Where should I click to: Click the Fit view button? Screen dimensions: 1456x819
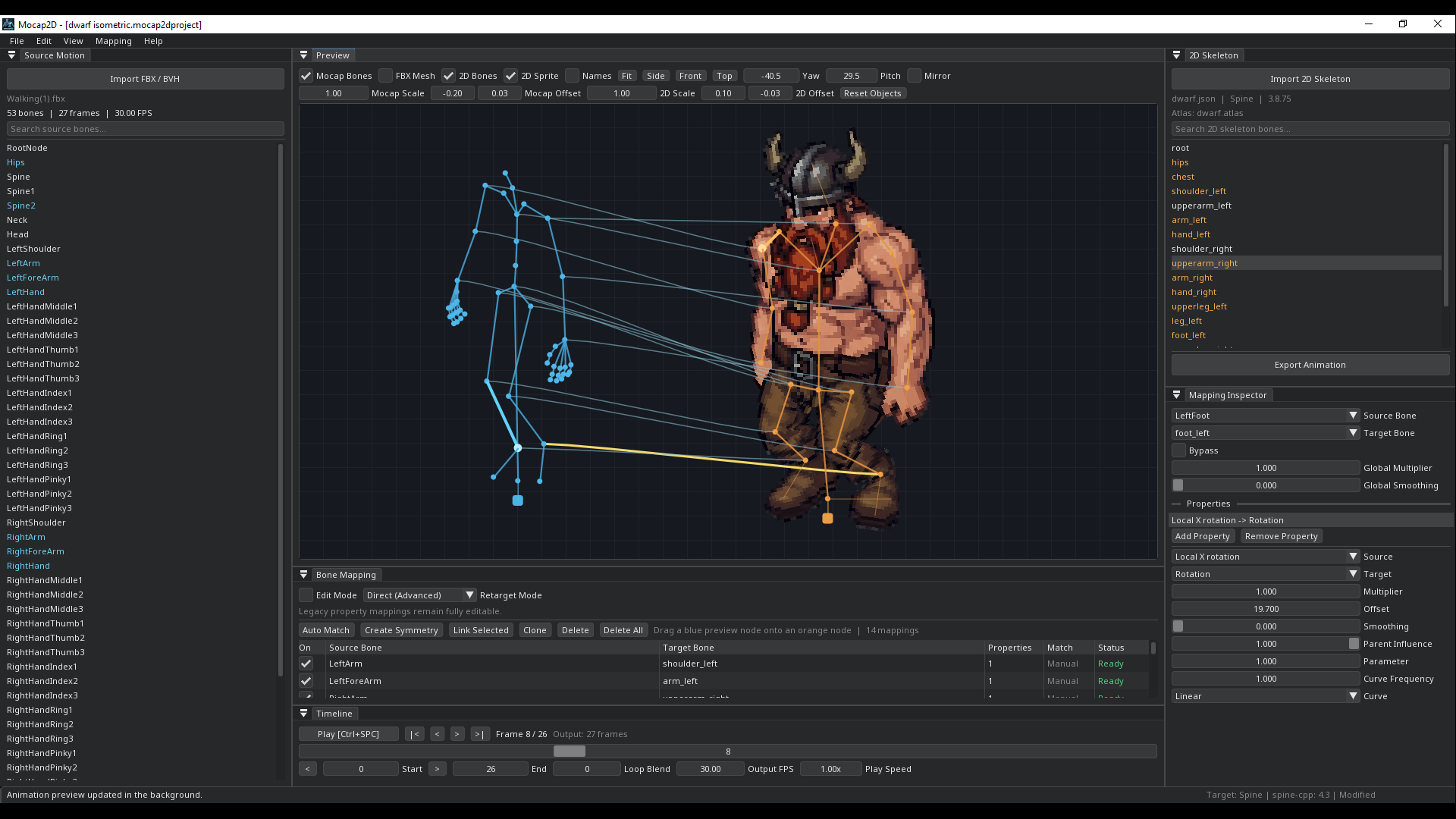(626, 76)
